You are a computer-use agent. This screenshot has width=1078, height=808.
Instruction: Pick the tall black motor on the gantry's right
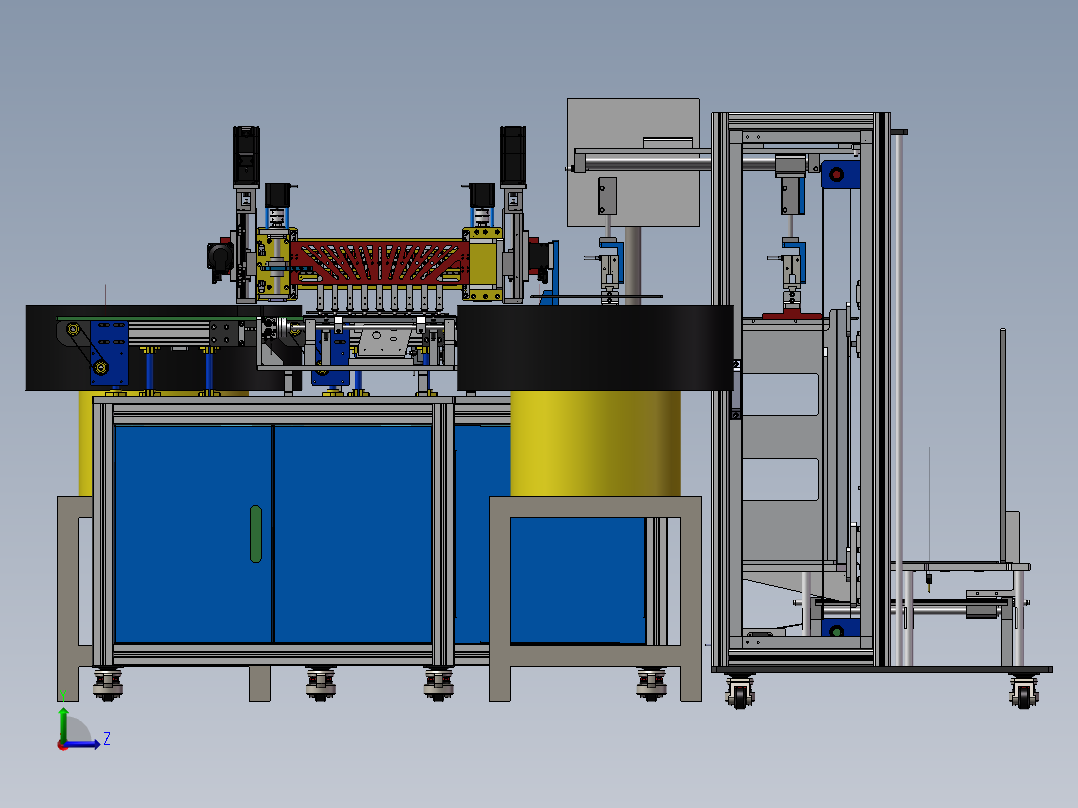coord(513,156)
